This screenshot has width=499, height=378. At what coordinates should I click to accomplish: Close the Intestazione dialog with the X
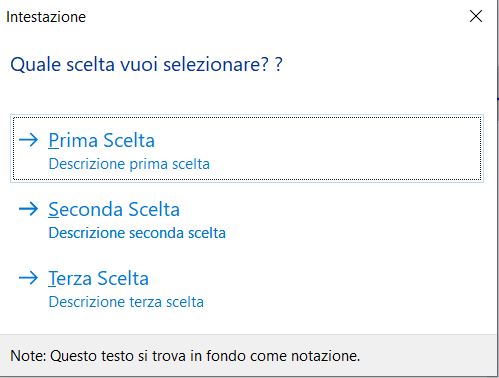click(x=476, y=16)
